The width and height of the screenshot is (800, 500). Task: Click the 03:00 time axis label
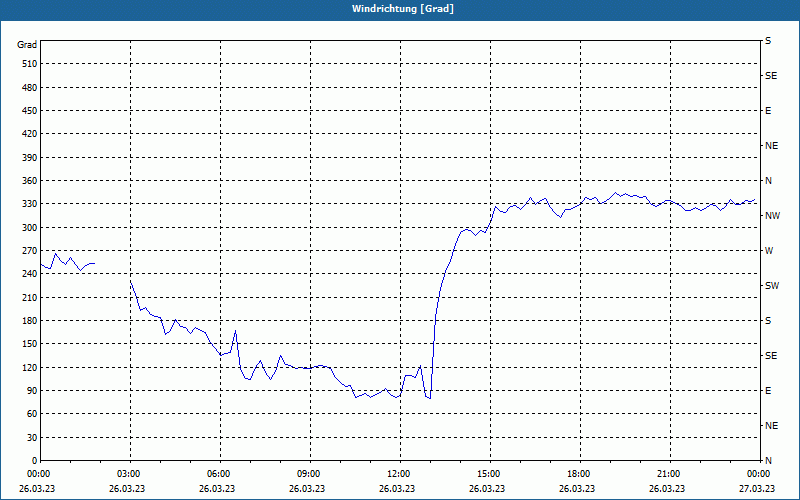pyautogui.click(x=129, y=474)
